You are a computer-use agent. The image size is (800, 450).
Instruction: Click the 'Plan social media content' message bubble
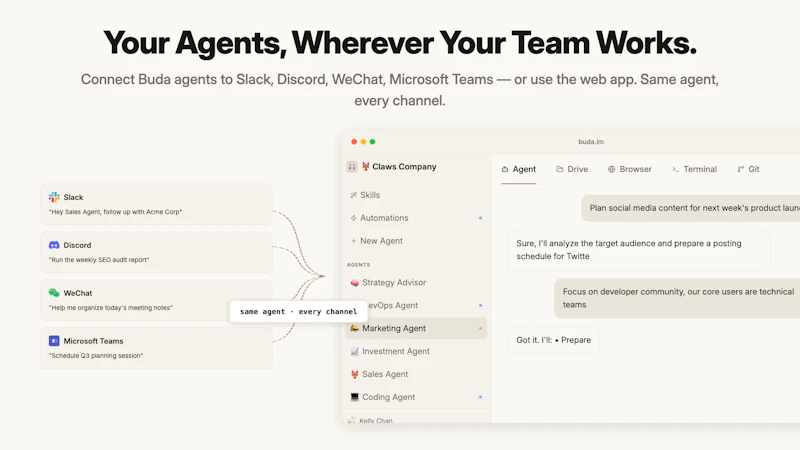[690, 208]
